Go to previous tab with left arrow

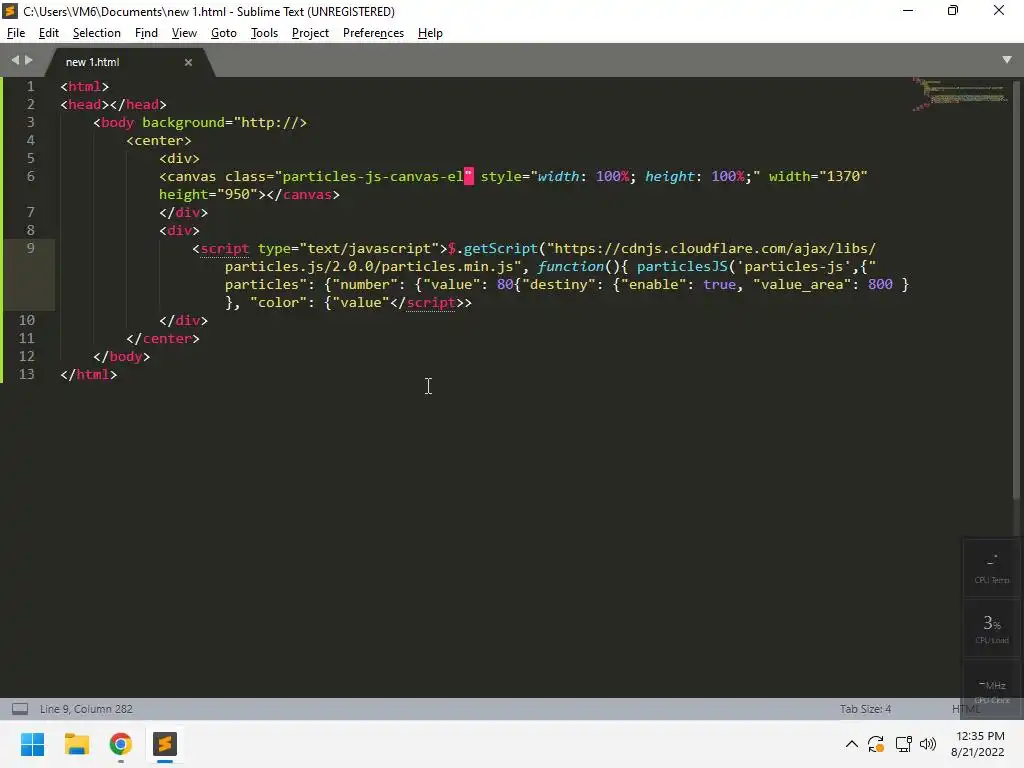tap(15, 60)
